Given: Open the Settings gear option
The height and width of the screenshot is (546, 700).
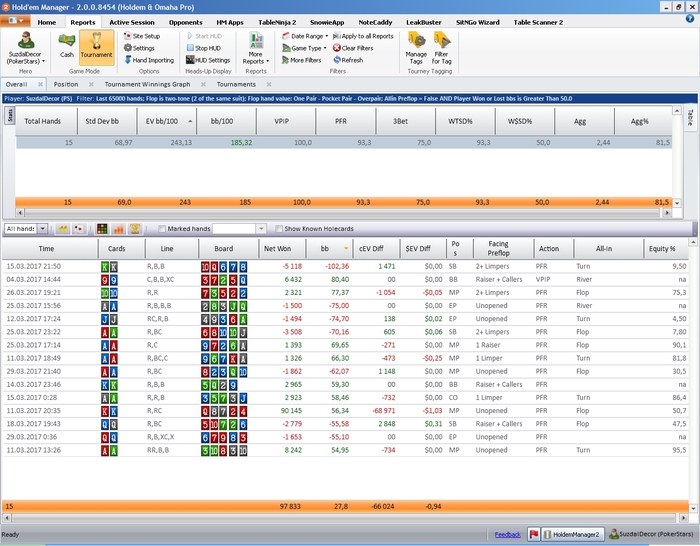Looking at the screenshot, I should pyautogui.click(x=139, y=48).
